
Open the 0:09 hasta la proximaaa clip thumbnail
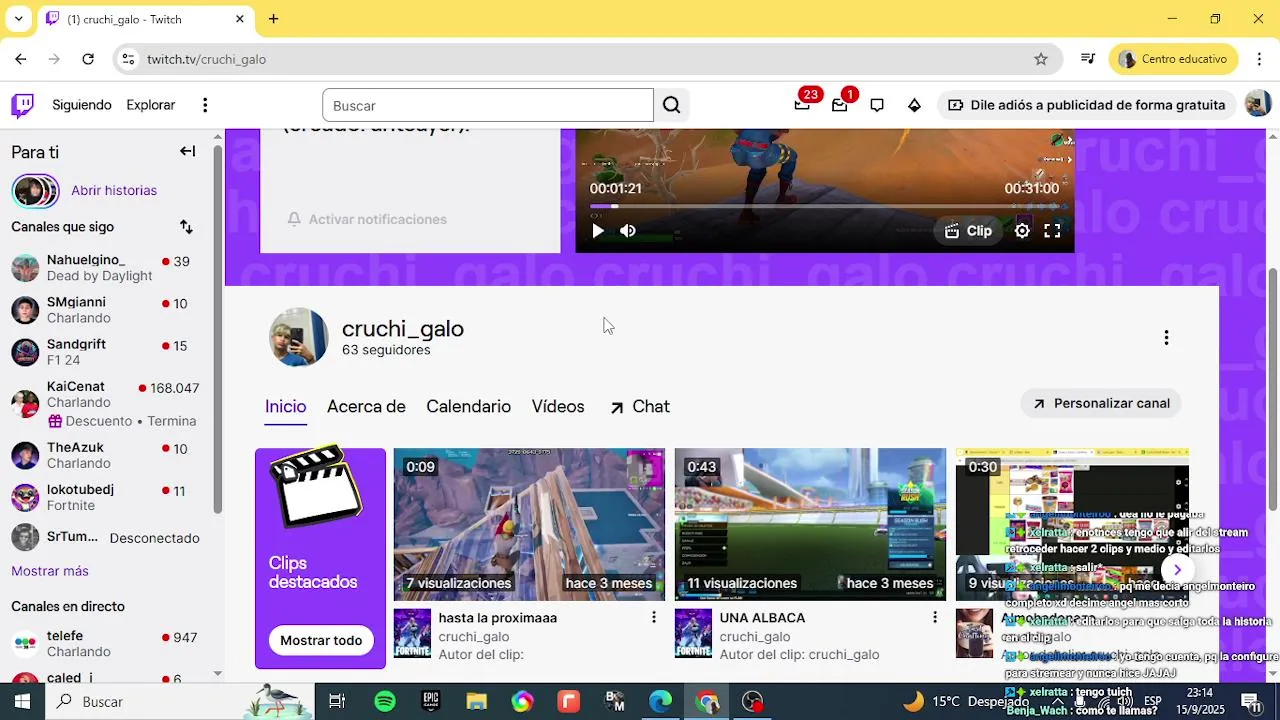(x=529, y=524)
